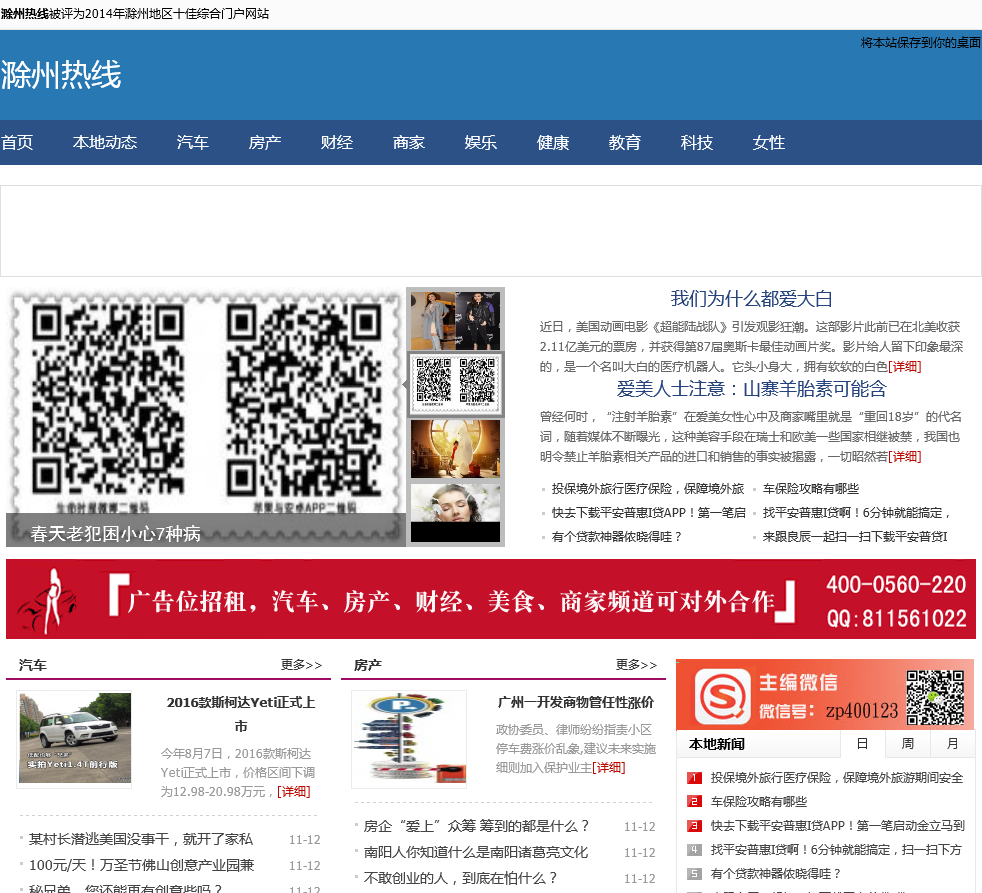Image resolution: width=982 pixels, height=893 pixels.
Task: Click the large QR code slideshow image
Action: click(x=205, y=416)
